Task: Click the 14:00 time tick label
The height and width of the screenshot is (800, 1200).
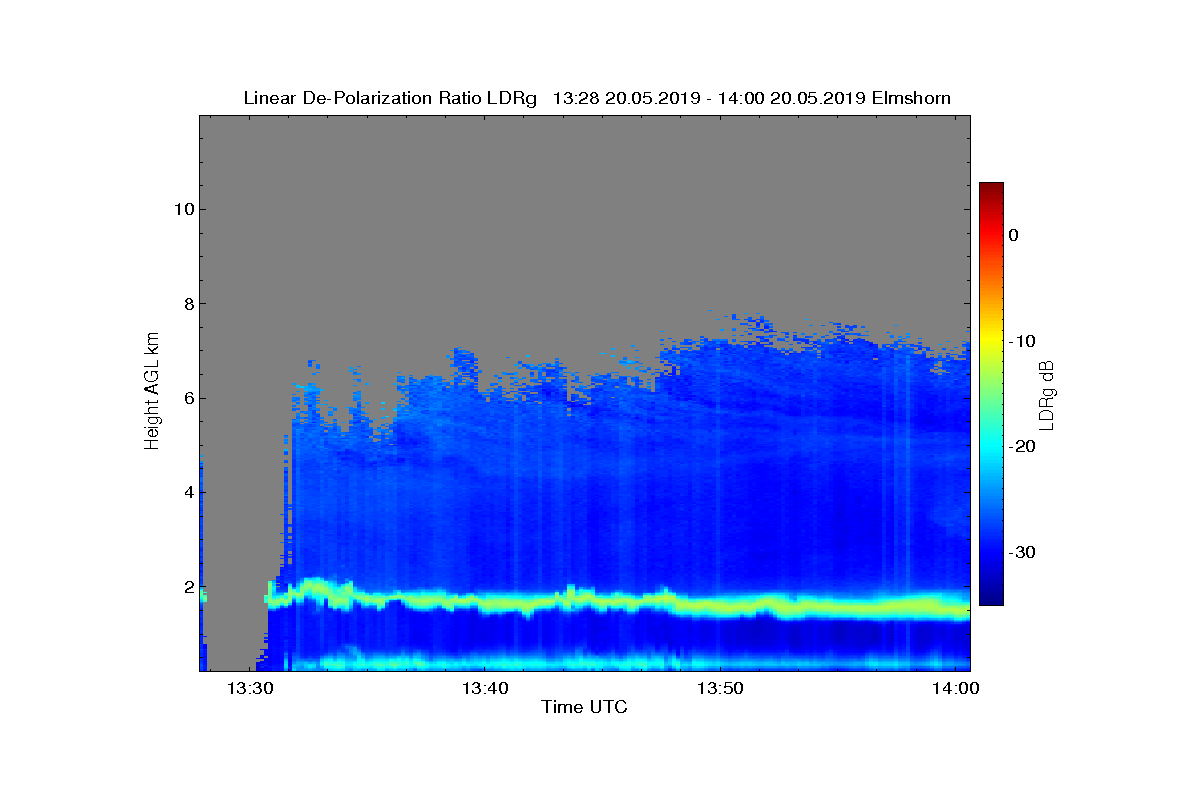Action: tap(955, 688)
